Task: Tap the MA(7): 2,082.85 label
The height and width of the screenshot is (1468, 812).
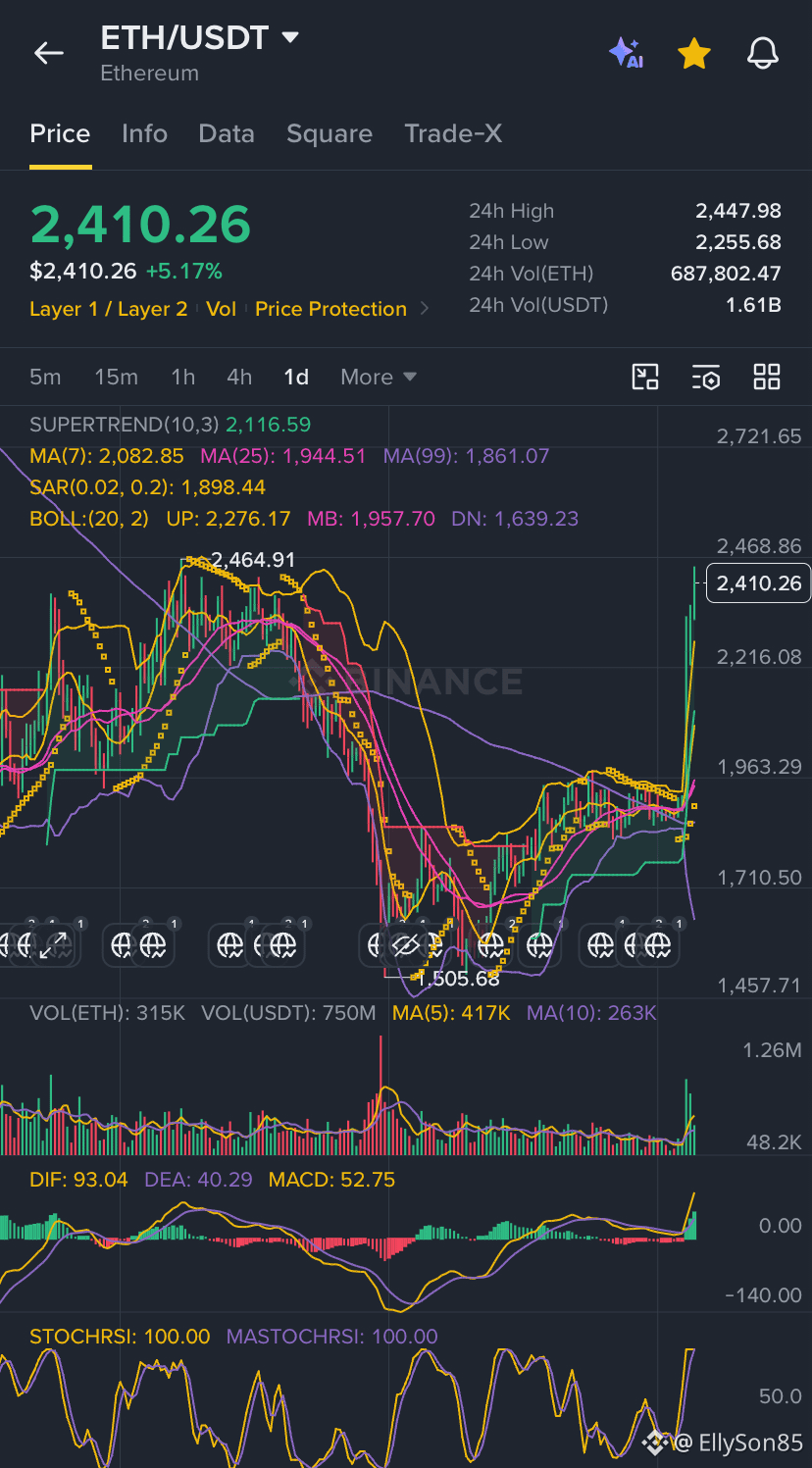Action: pos(107,455)
